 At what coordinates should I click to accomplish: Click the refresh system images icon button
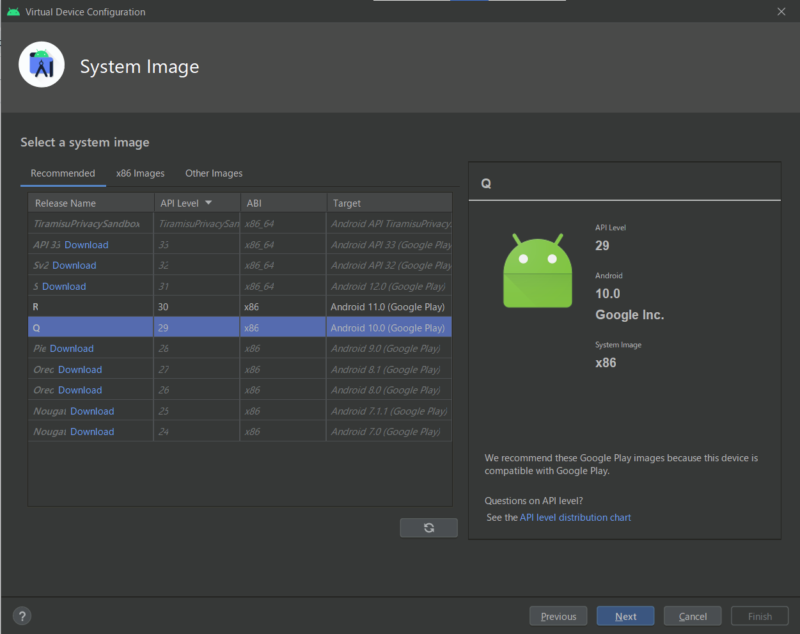click(428, 528)
